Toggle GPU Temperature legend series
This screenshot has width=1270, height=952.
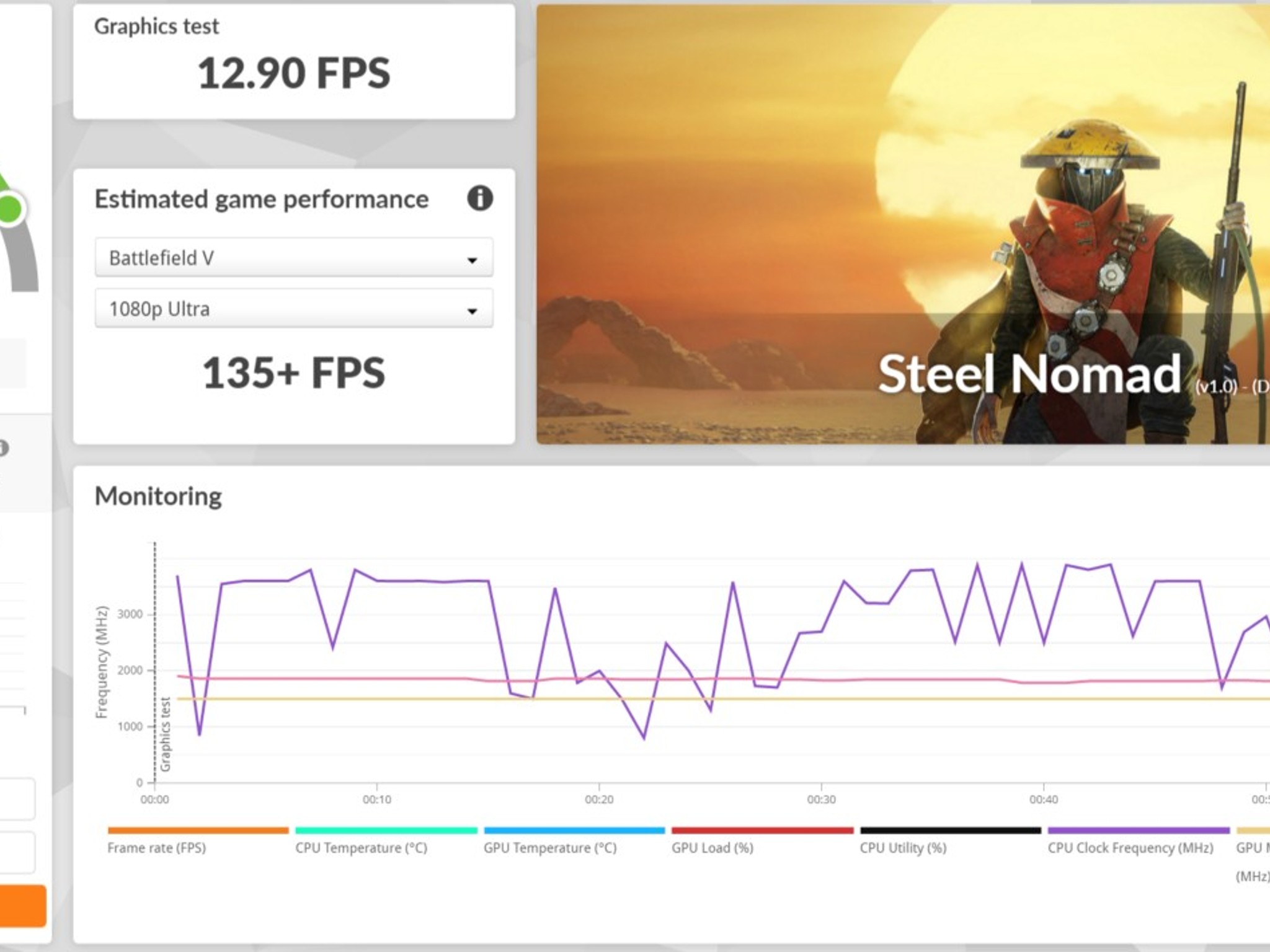[550, 847]
